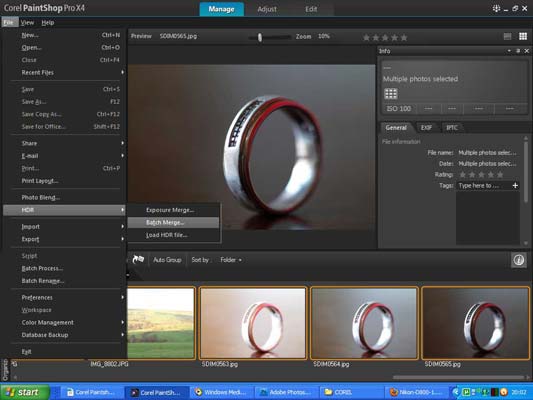
Task: Select the General tab in Info panel
Action: 396,128
